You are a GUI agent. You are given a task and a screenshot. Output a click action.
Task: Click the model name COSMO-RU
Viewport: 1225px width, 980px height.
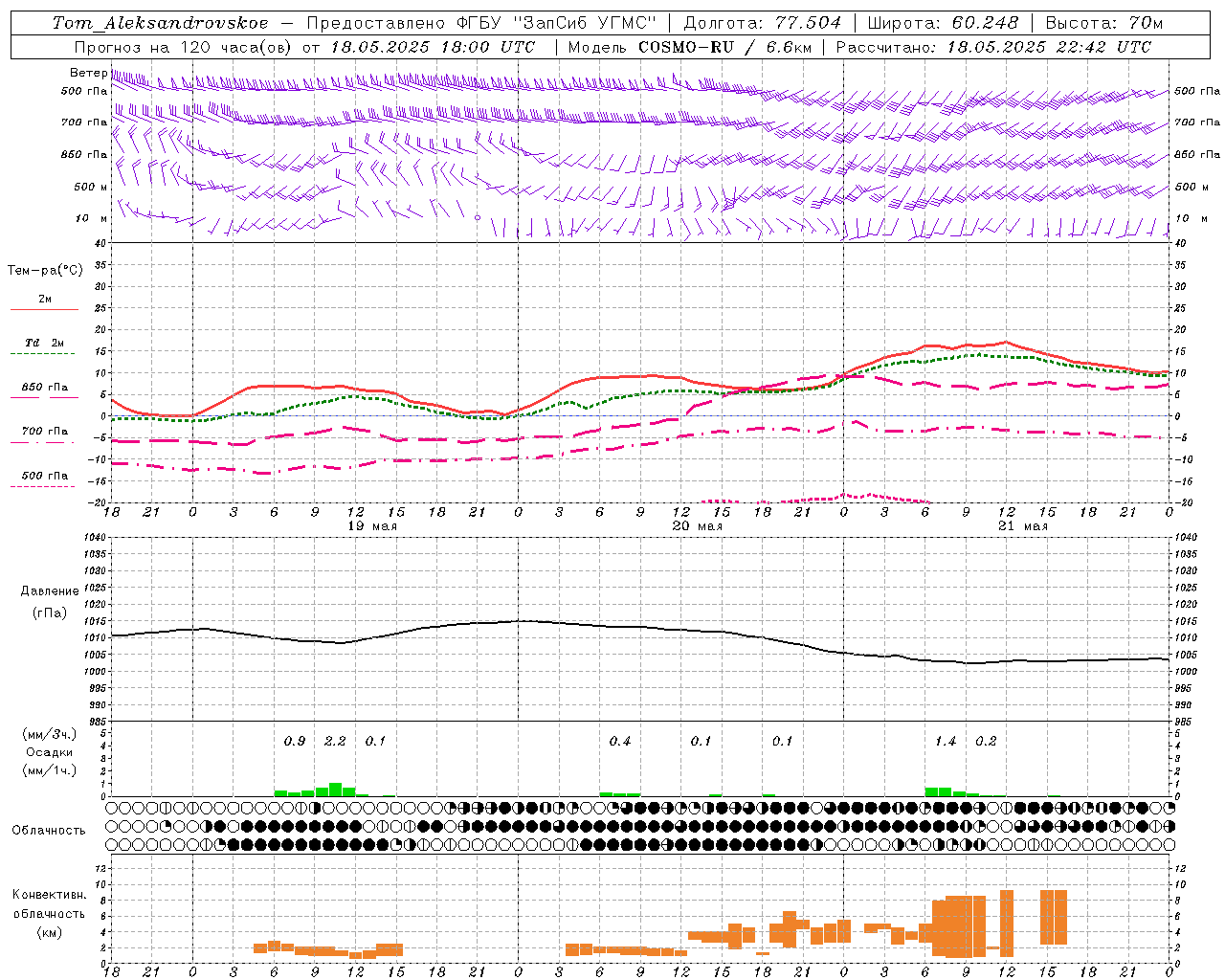pyautogui.click(x=686, y=47)
